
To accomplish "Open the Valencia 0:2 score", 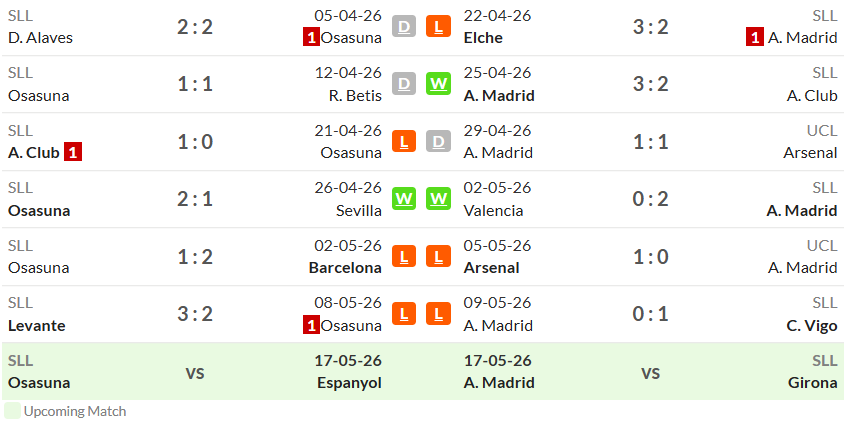I will coord(651,199).
